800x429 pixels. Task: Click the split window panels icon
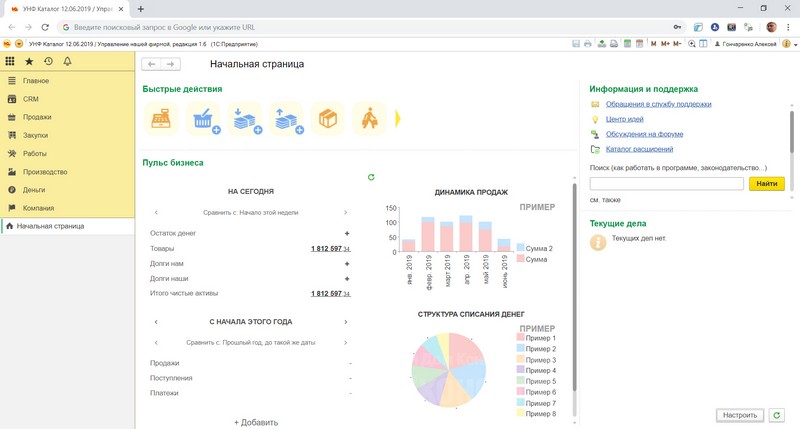[703, 44]
